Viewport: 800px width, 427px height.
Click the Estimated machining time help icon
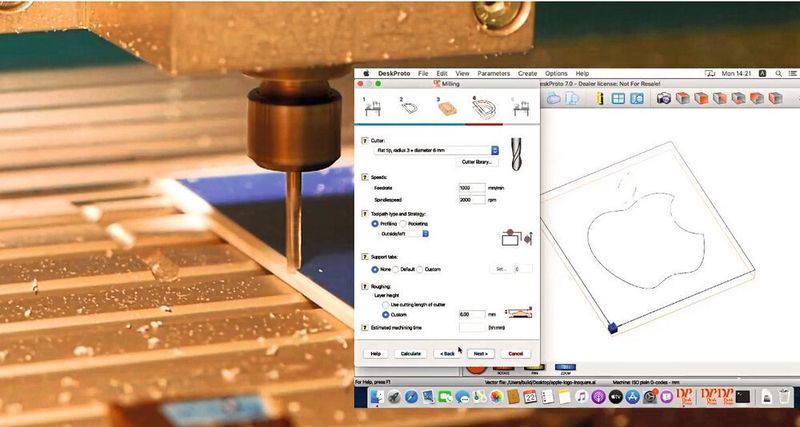pos(364,328)
